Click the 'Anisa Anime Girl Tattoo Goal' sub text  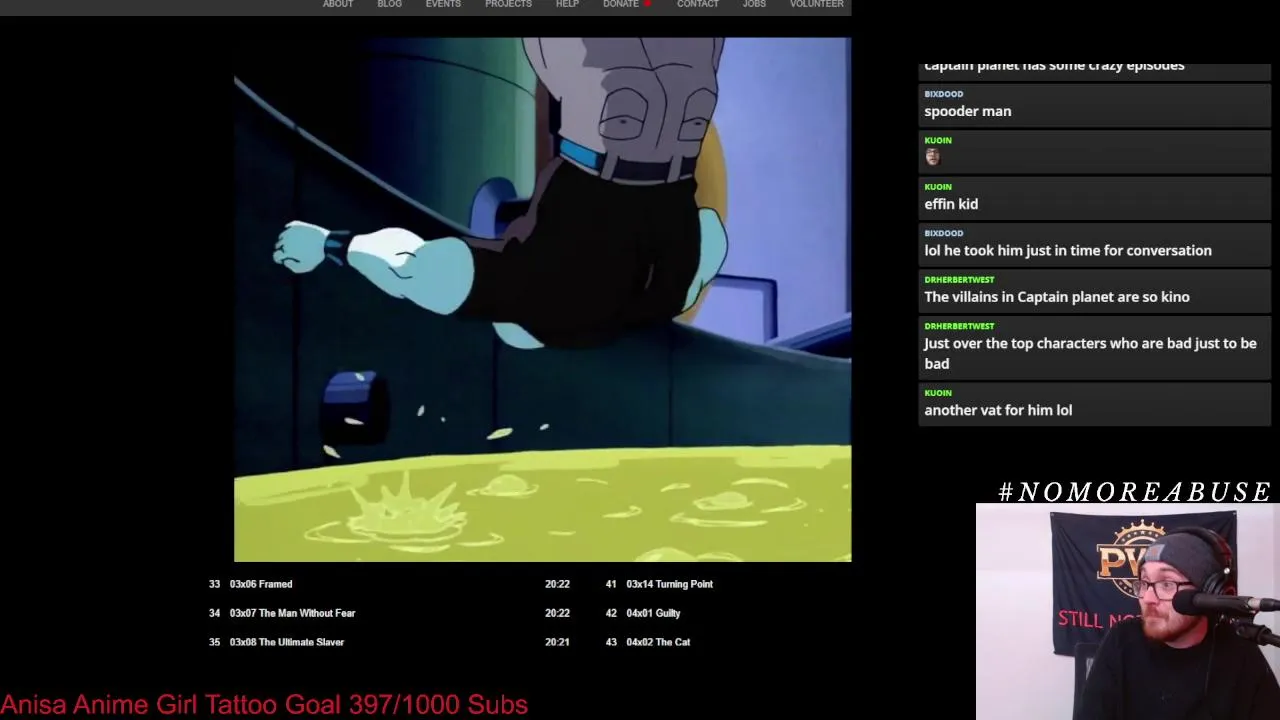[264, 704]
